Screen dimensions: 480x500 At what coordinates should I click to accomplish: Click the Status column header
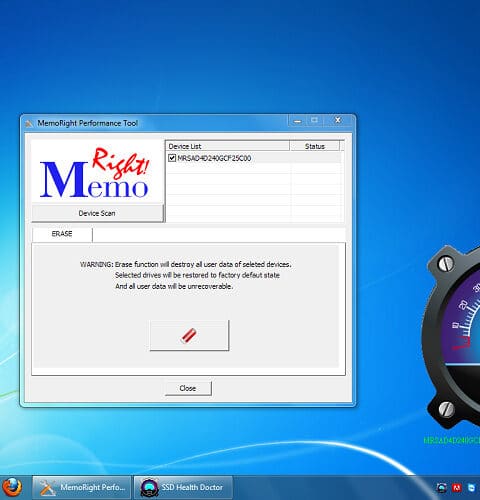coord(315,146)
